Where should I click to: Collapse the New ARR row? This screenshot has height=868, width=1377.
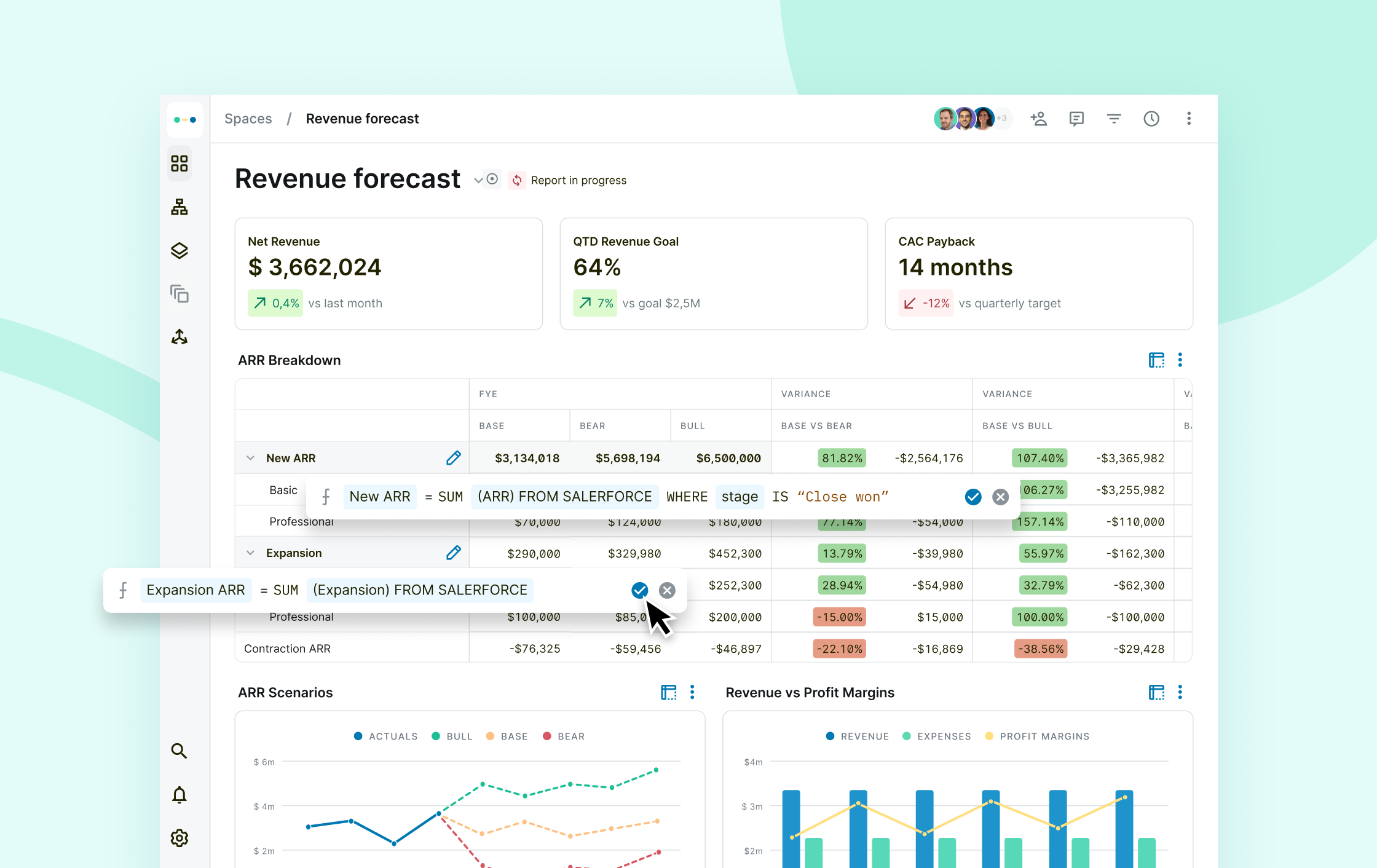[250, 457]
